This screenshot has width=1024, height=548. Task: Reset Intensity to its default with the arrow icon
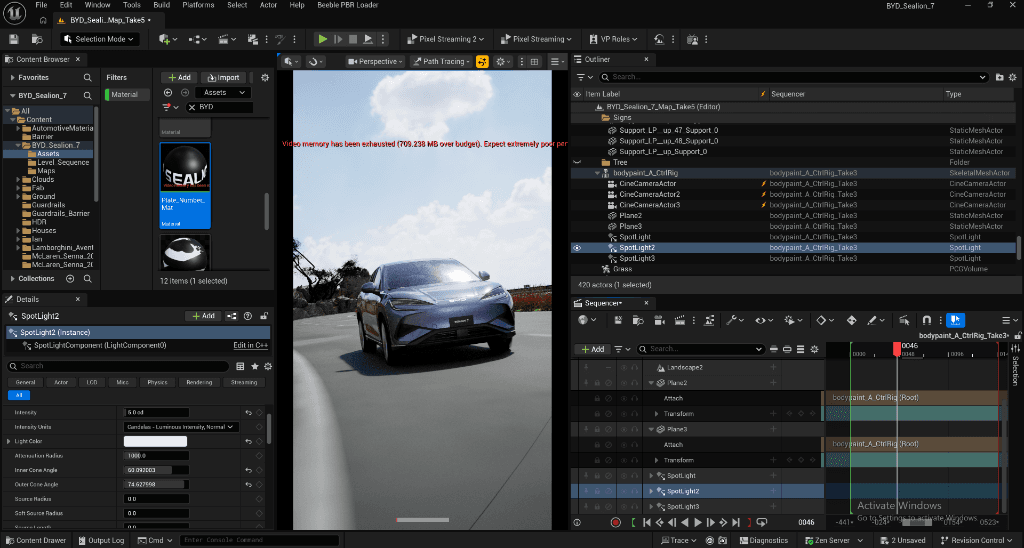pyautogui.click(x=248, y=413)
